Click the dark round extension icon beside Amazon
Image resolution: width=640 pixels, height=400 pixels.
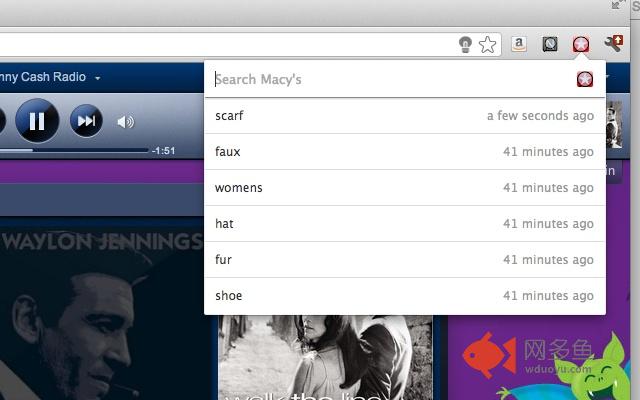pos(549,44)
